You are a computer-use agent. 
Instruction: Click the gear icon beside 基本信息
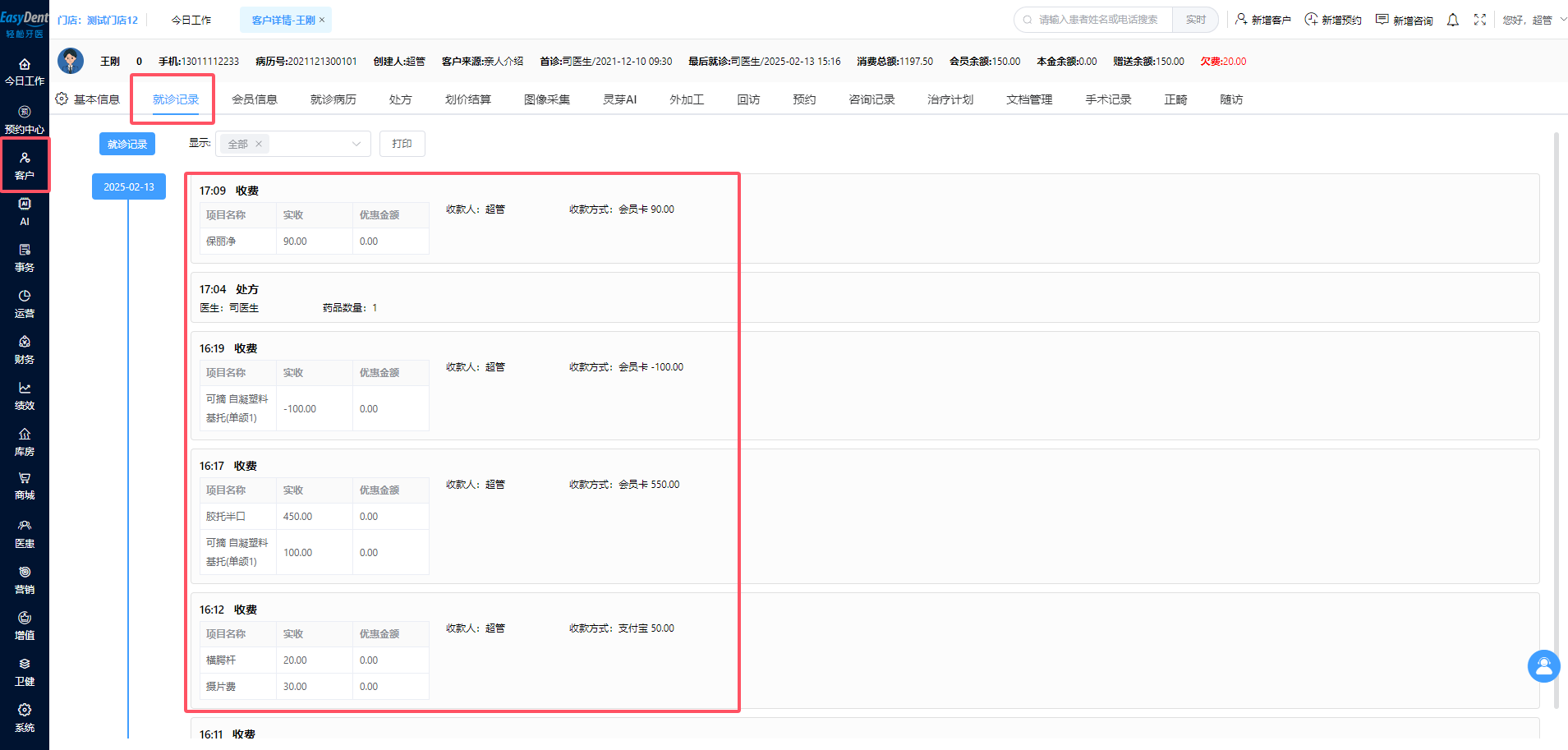(62, 99)
